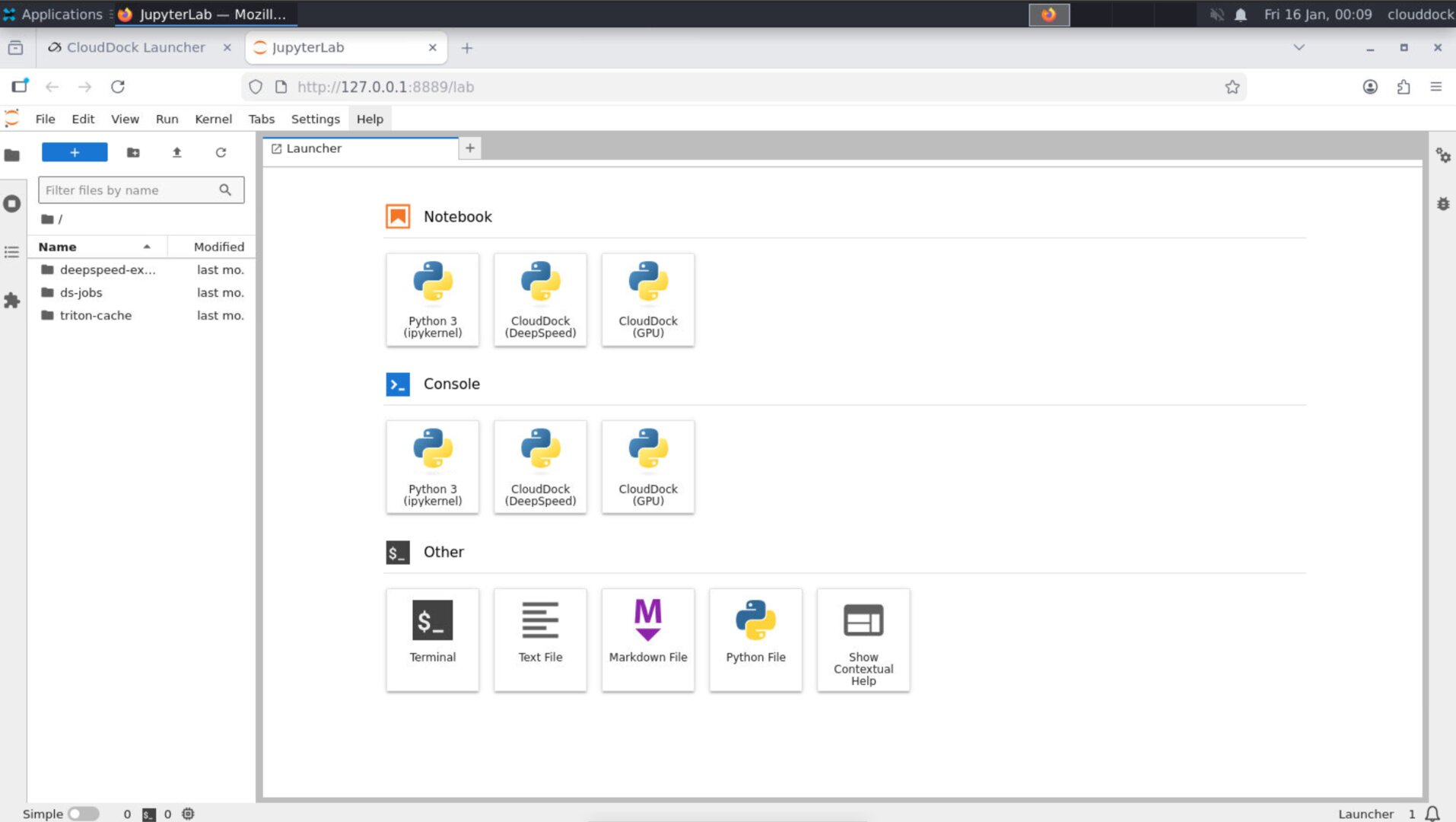Open the debugger panel on the right
This screenshot has width=1456, height=822.
coord(1443,203)
